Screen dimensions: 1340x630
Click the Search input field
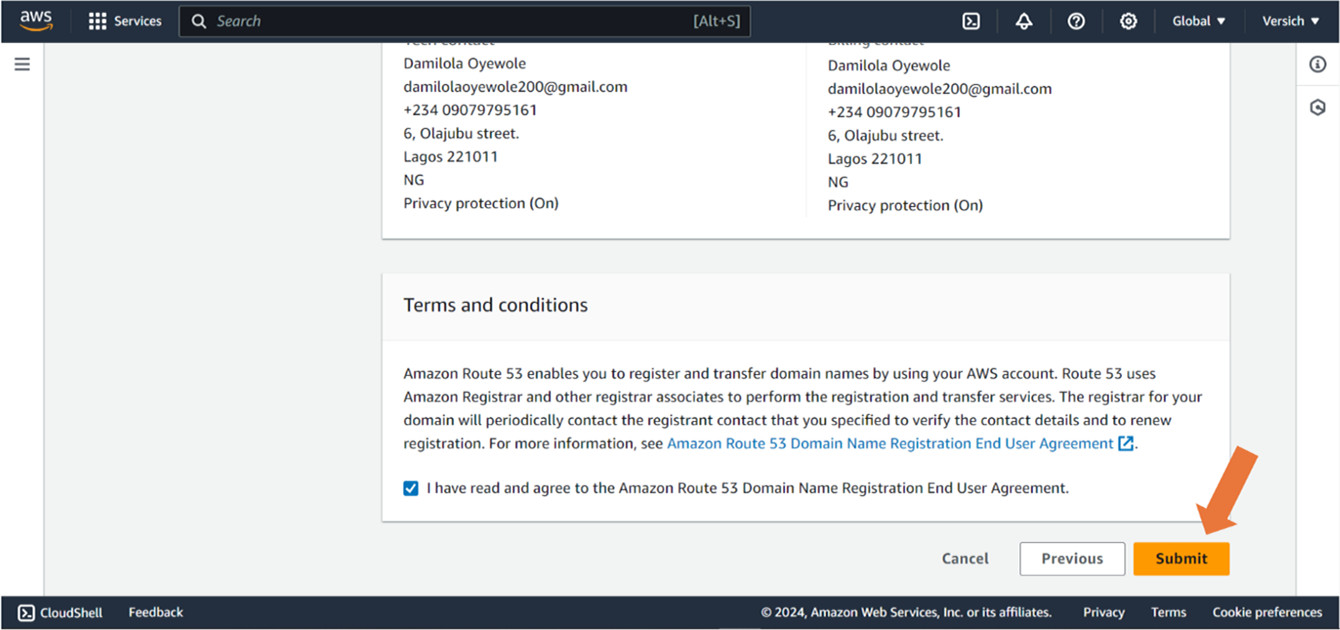450,21
